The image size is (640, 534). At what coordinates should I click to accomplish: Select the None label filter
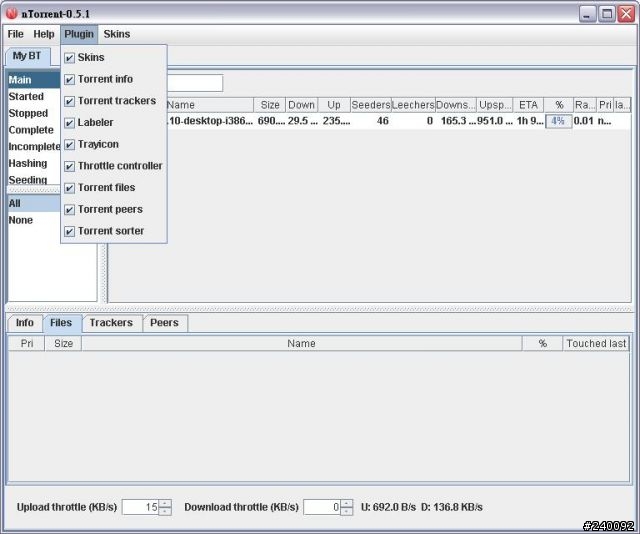coord(34,220)
